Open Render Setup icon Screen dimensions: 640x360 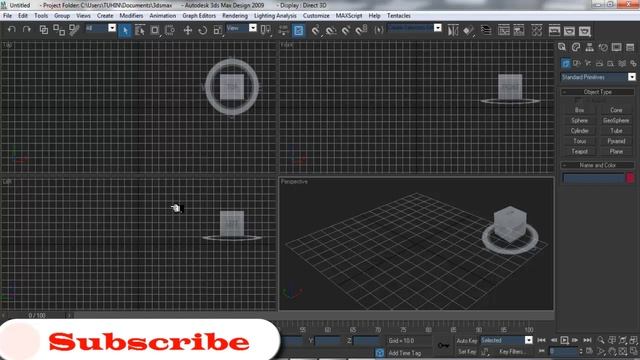(554, 30)
